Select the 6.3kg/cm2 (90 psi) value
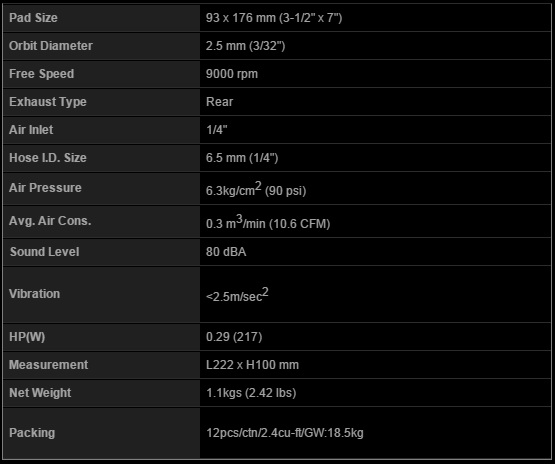 (x=256, y=189)
